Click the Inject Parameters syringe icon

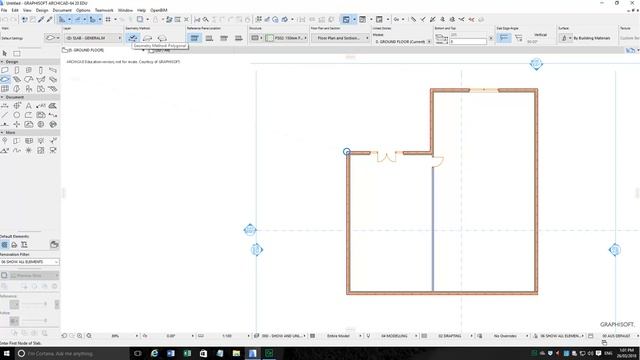(x=50, y=19)
